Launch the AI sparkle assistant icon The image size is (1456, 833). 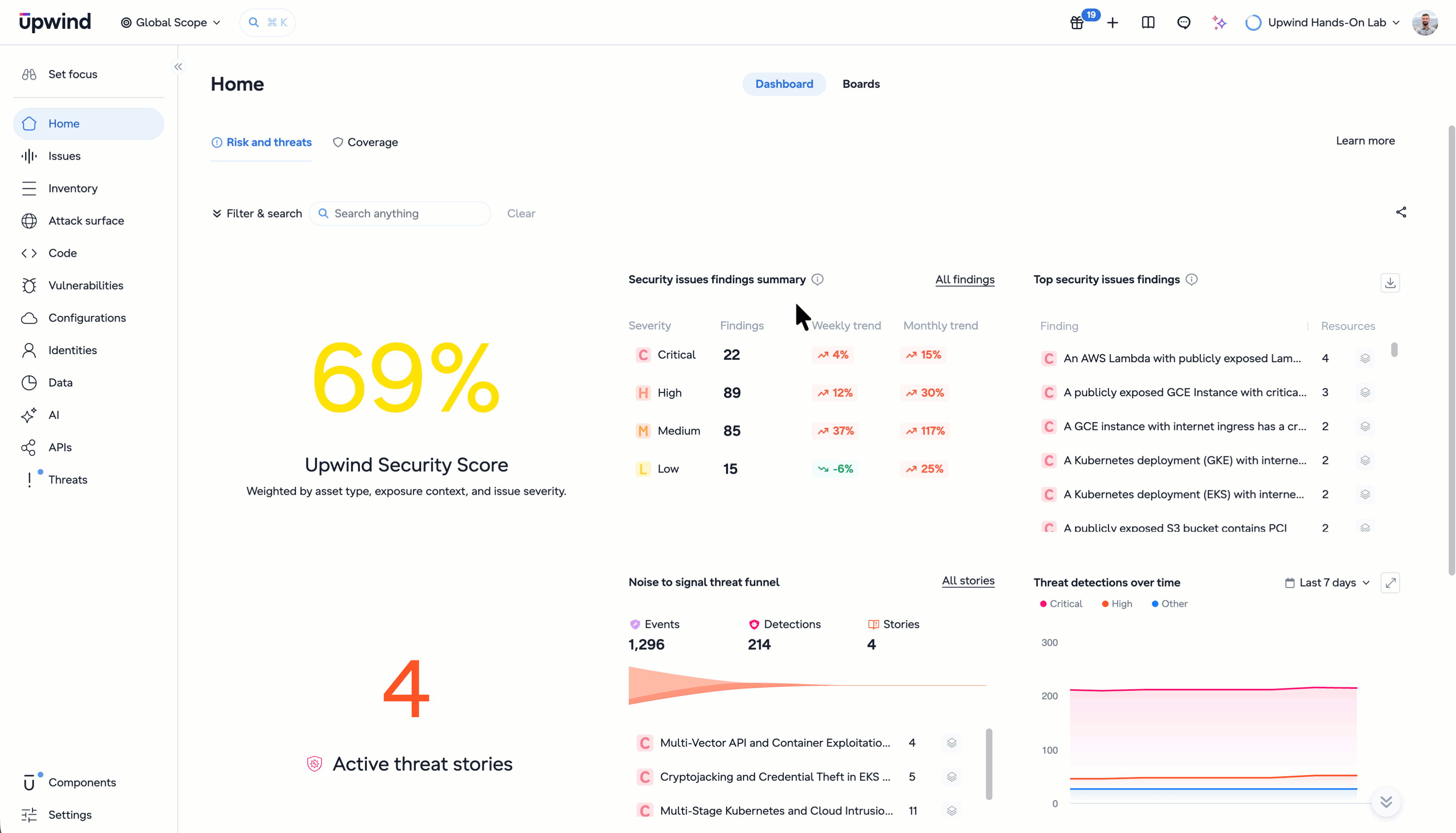click(x=1219, y=23)
